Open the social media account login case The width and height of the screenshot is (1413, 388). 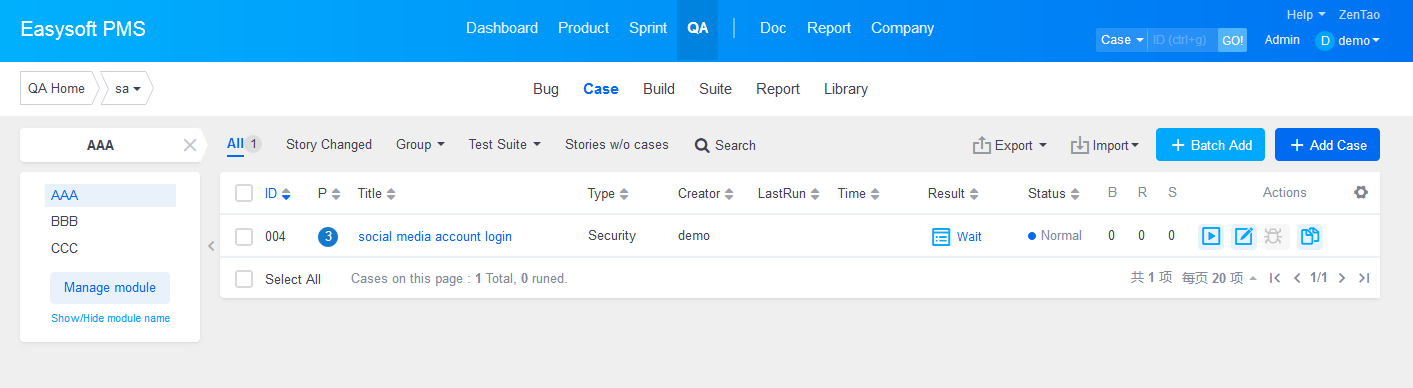(x=435, y=237)
